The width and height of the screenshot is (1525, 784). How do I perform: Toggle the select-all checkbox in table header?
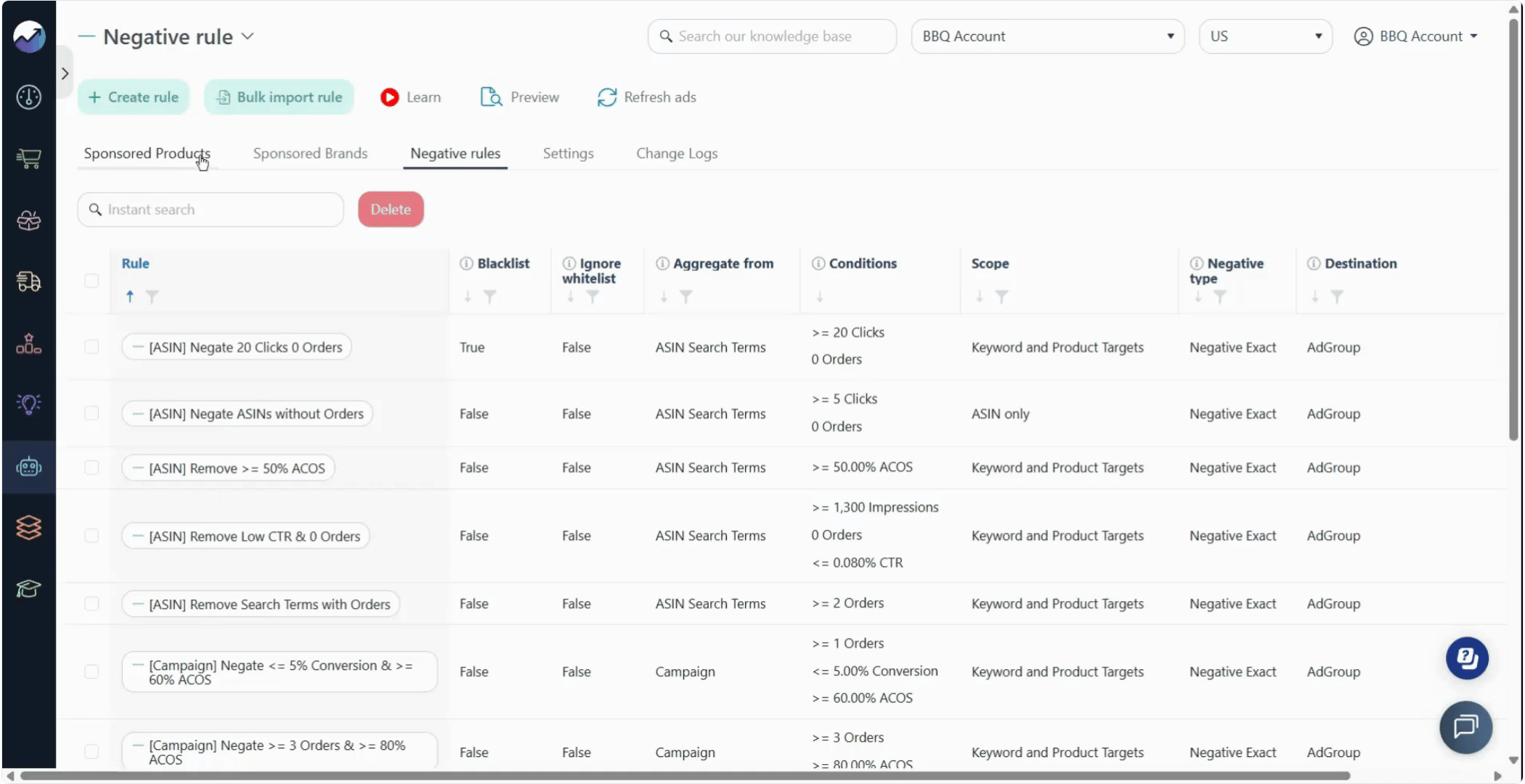[x=91, y=280]
